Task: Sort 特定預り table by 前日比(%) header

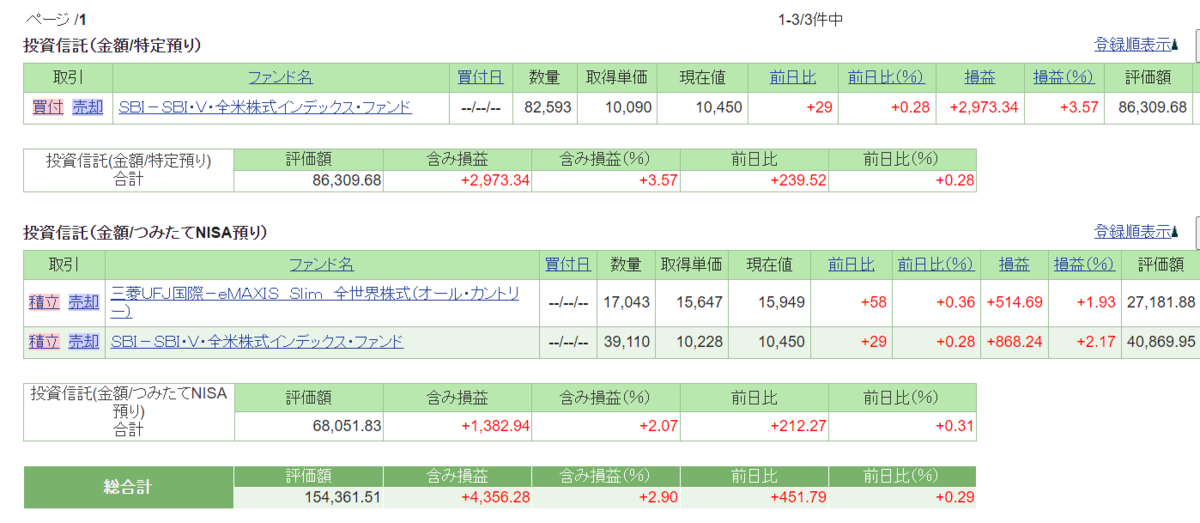Action: 886,77
